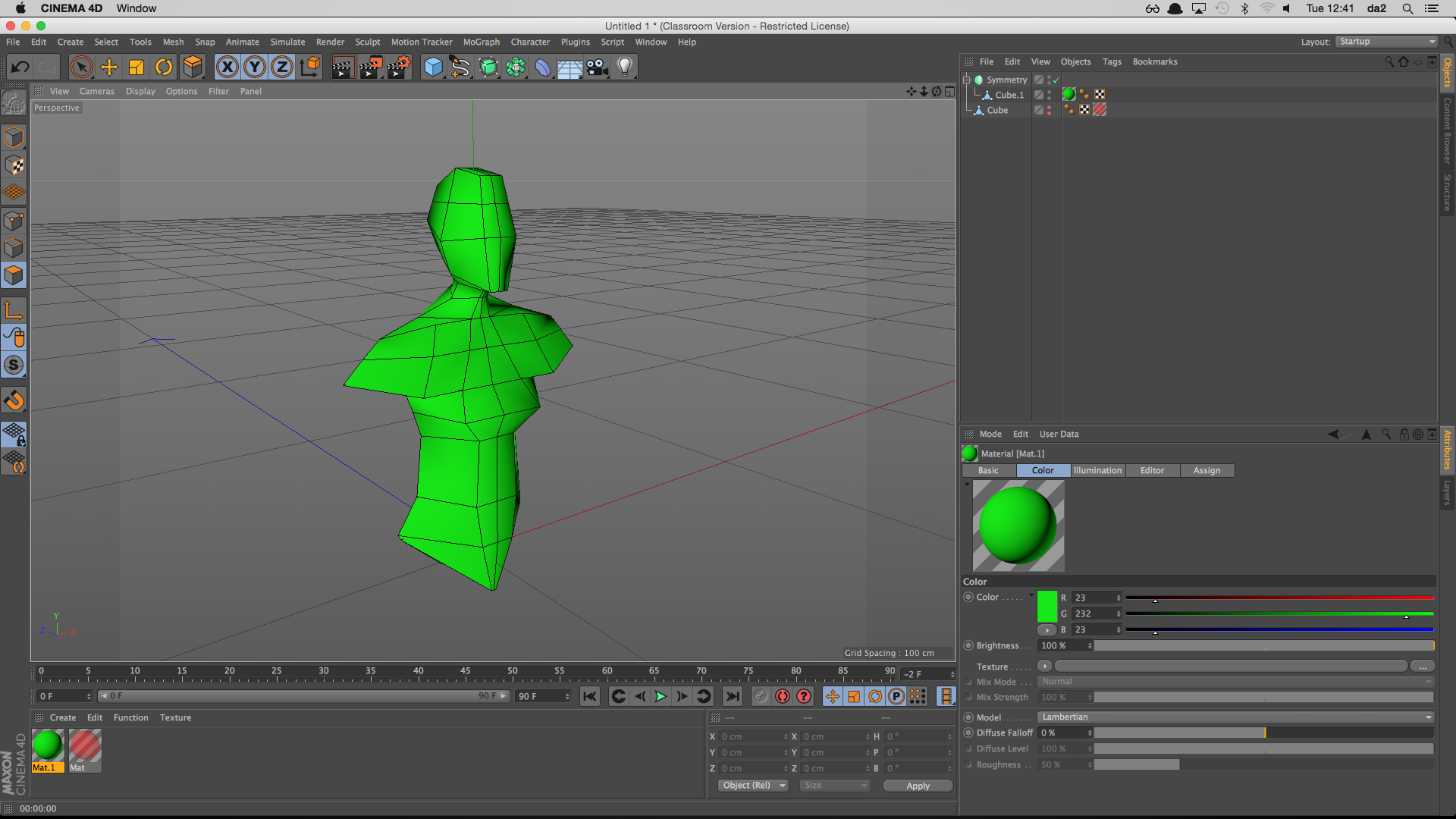
Task: Open the Lambertian model dropdown
Action: (1236, 717)
